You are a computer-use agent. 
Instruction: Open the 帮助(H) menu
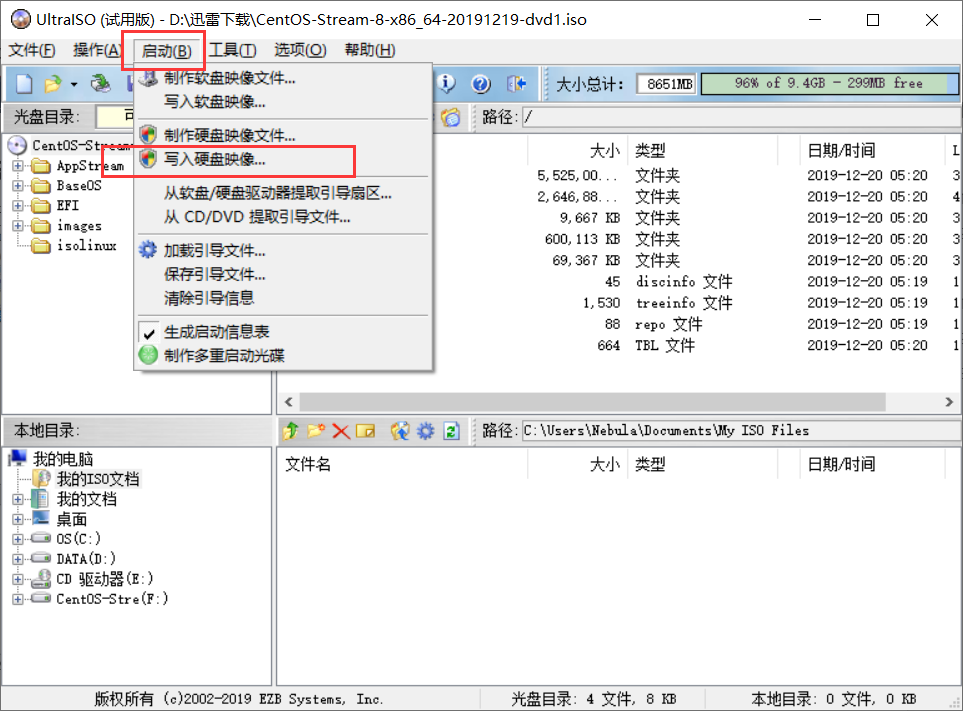370,50
